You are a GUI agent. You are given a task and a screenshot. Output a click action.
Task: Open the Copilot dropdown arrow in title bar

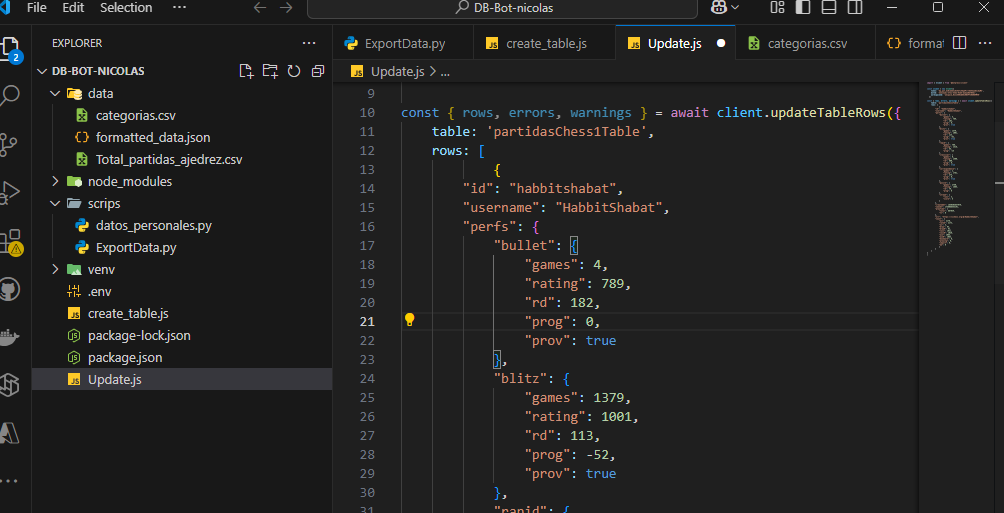click(736, 7)
